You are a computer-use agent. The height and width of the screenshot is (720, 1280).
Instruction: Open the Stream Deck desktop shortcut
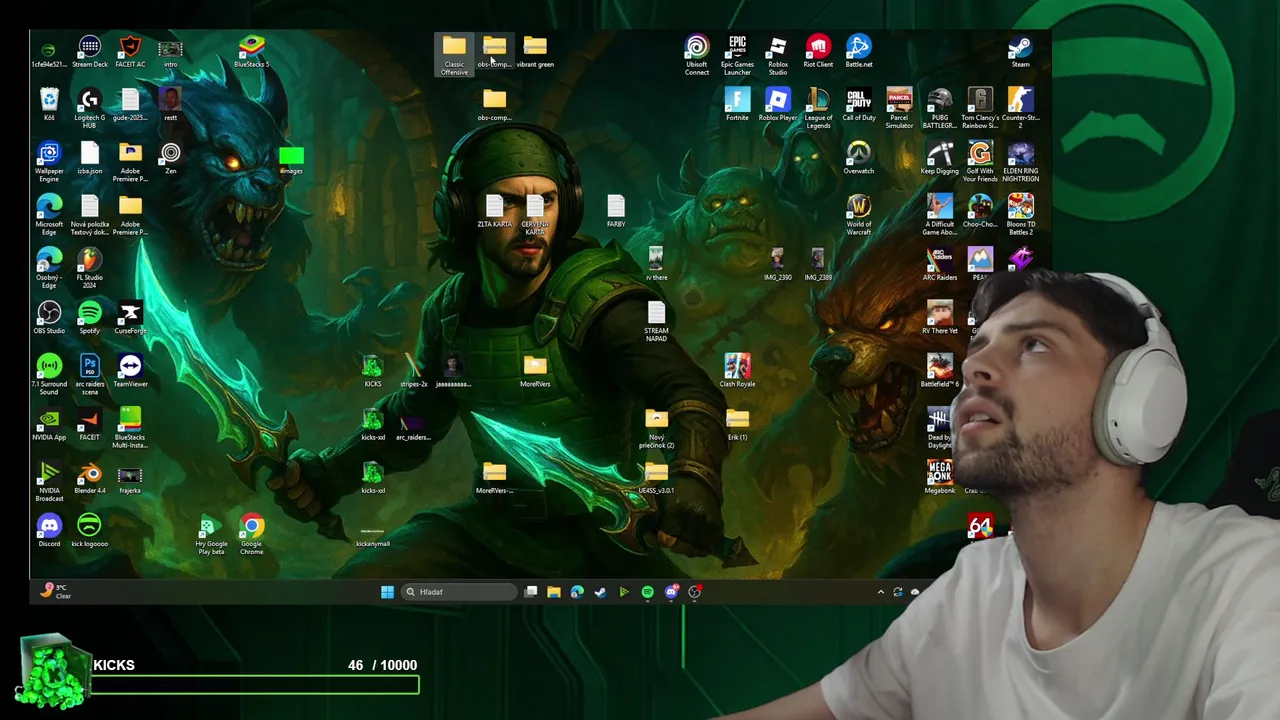90,52
